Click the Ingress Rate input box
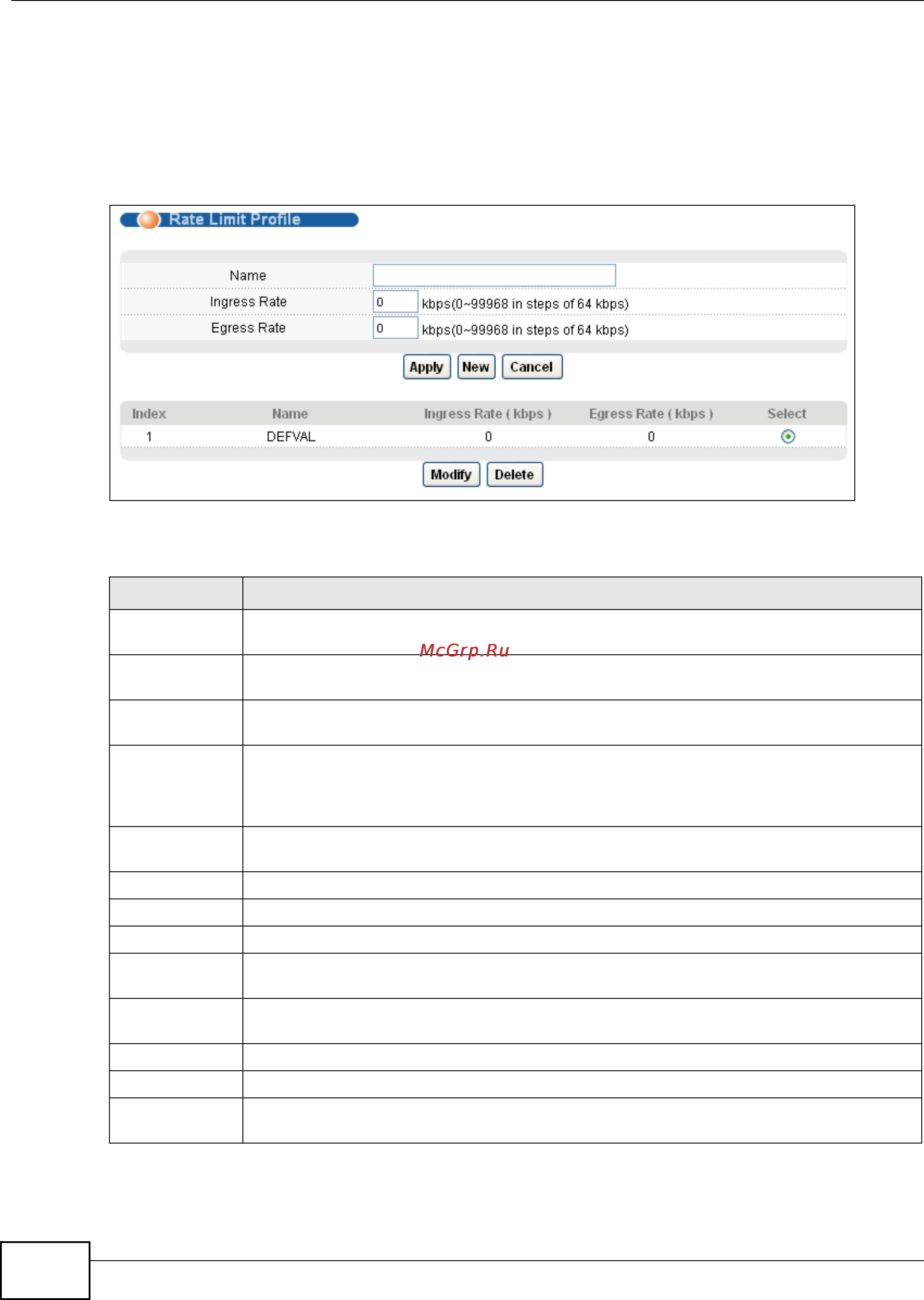 [395, 302]
